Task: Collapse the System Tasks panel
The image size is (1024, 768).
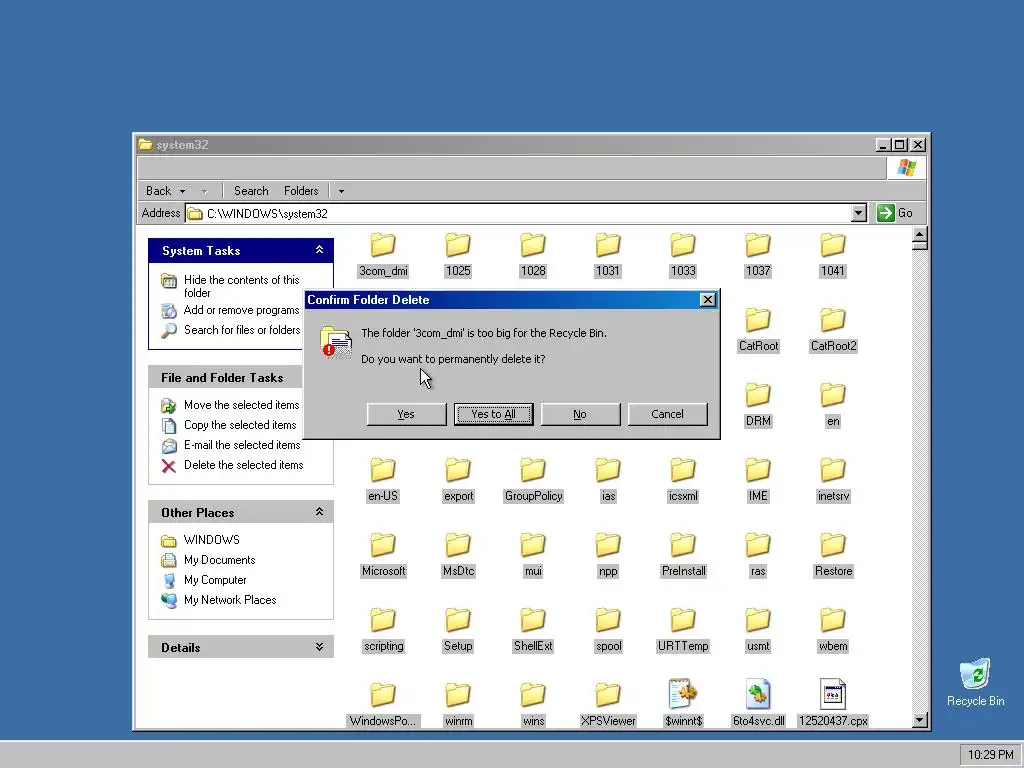Action: click(319, 250)
